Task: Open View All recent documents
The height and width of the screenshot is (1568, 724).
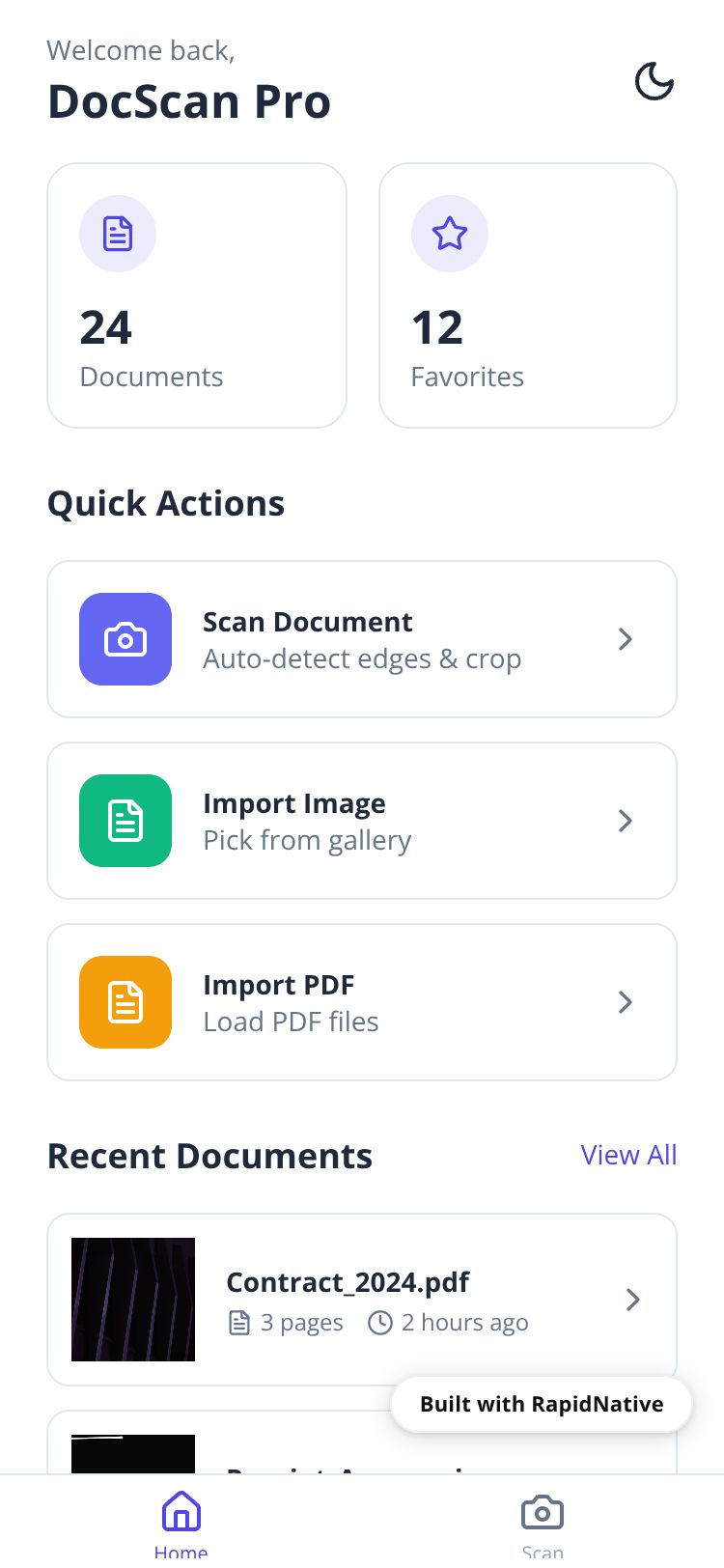Action: click(x=628, y=1155)
